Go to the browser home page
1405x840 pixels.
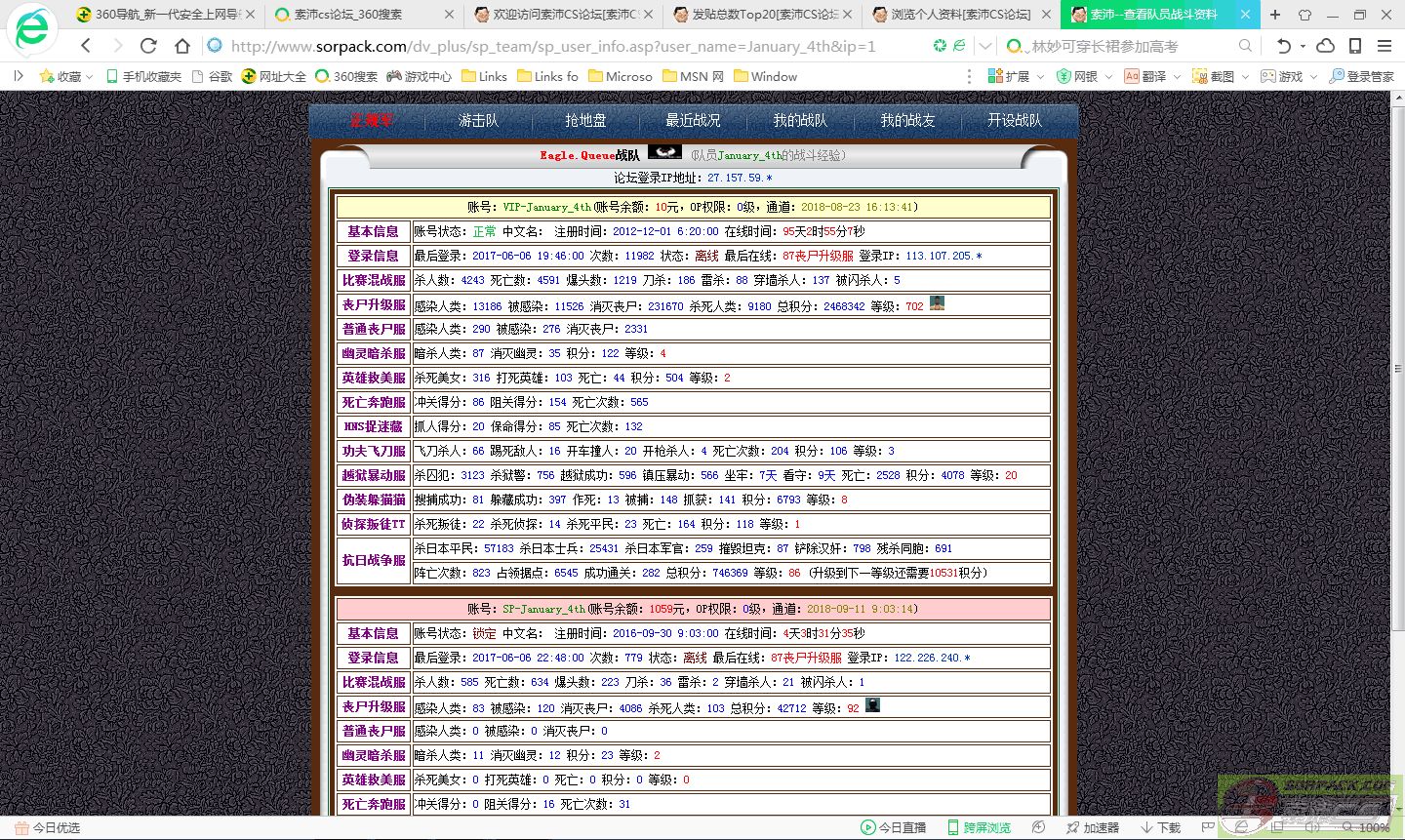point(182,46)
